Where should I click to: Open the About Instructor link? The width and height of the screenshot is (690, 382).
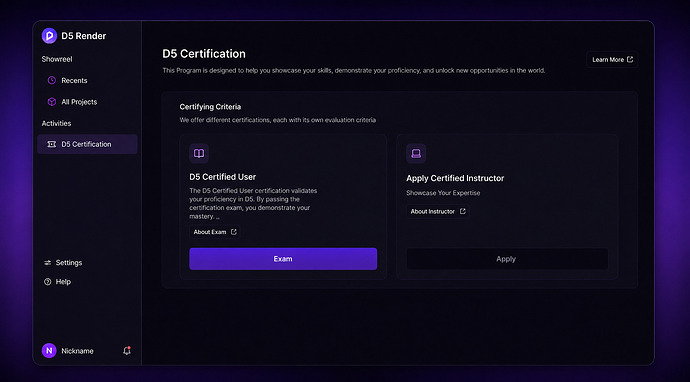tap(437, 211)
